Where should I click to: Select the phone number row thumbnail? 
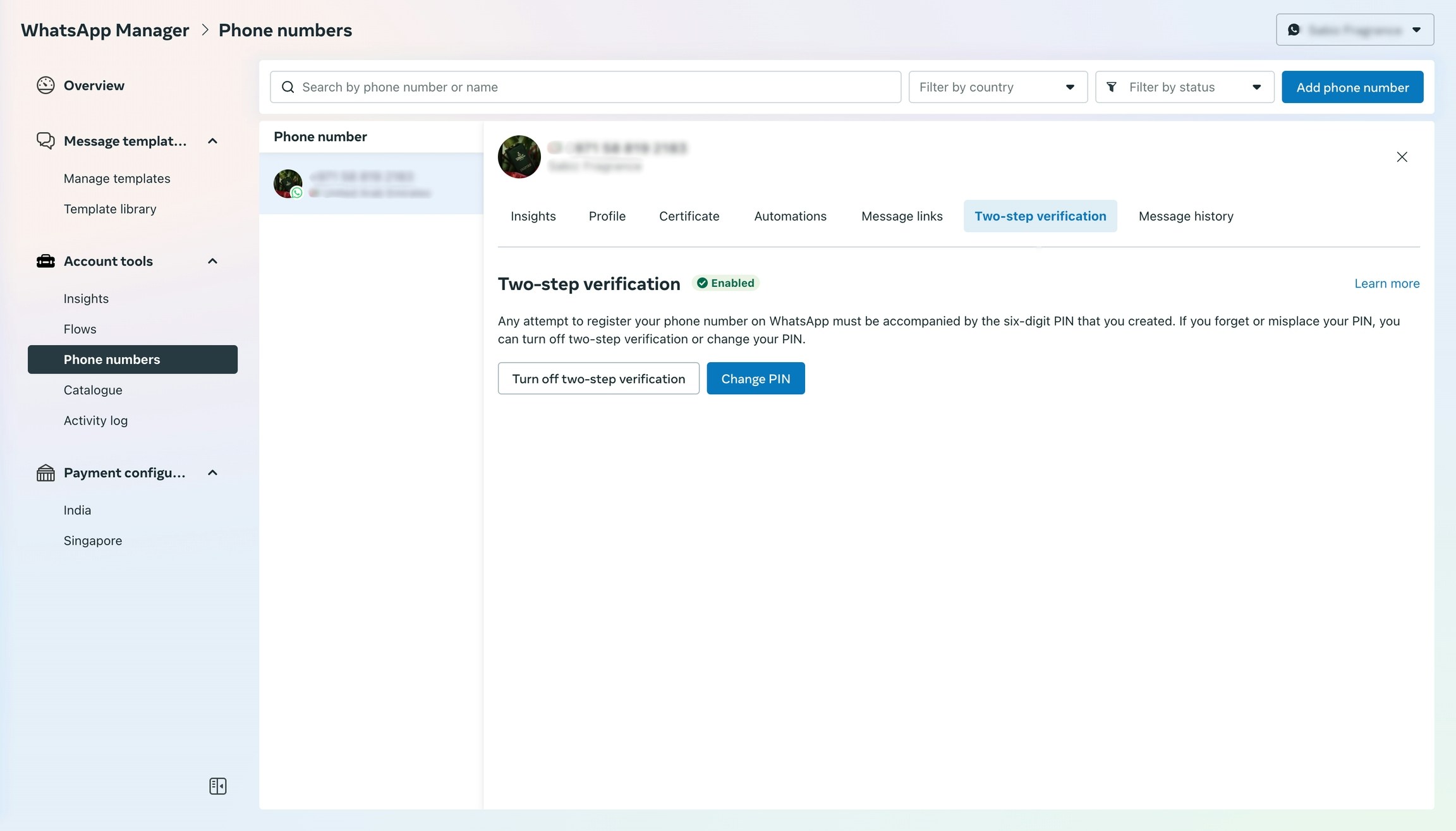[x=288, y=184]
